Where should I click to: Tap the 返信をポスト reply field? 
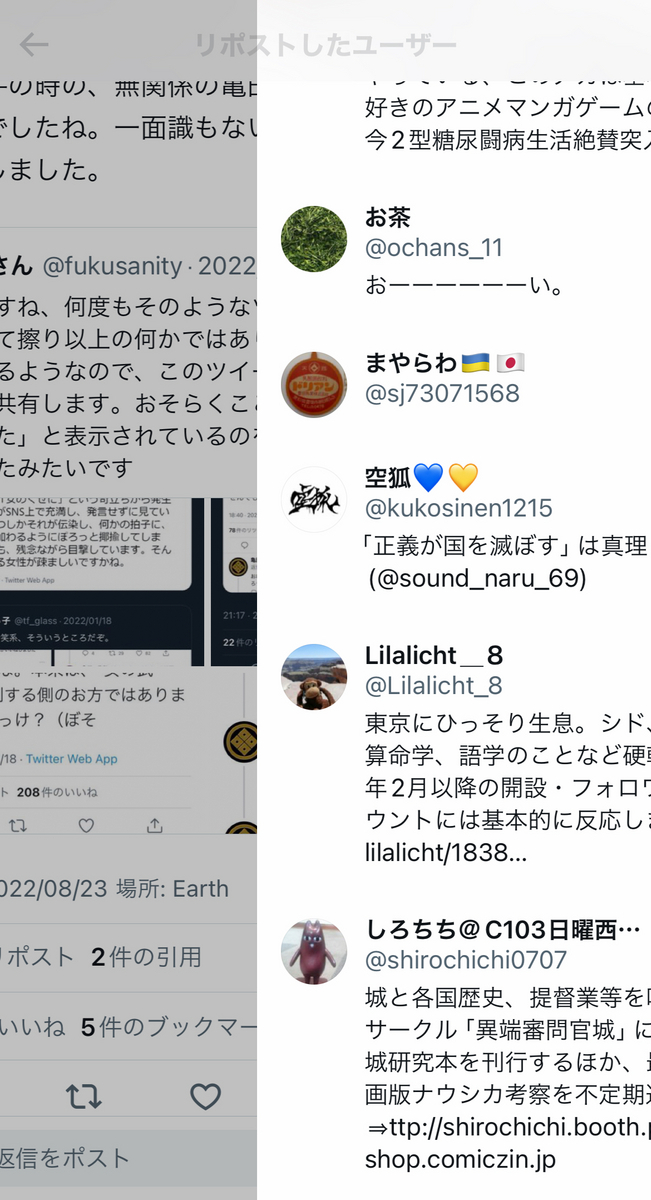(x=128, y=1159)
